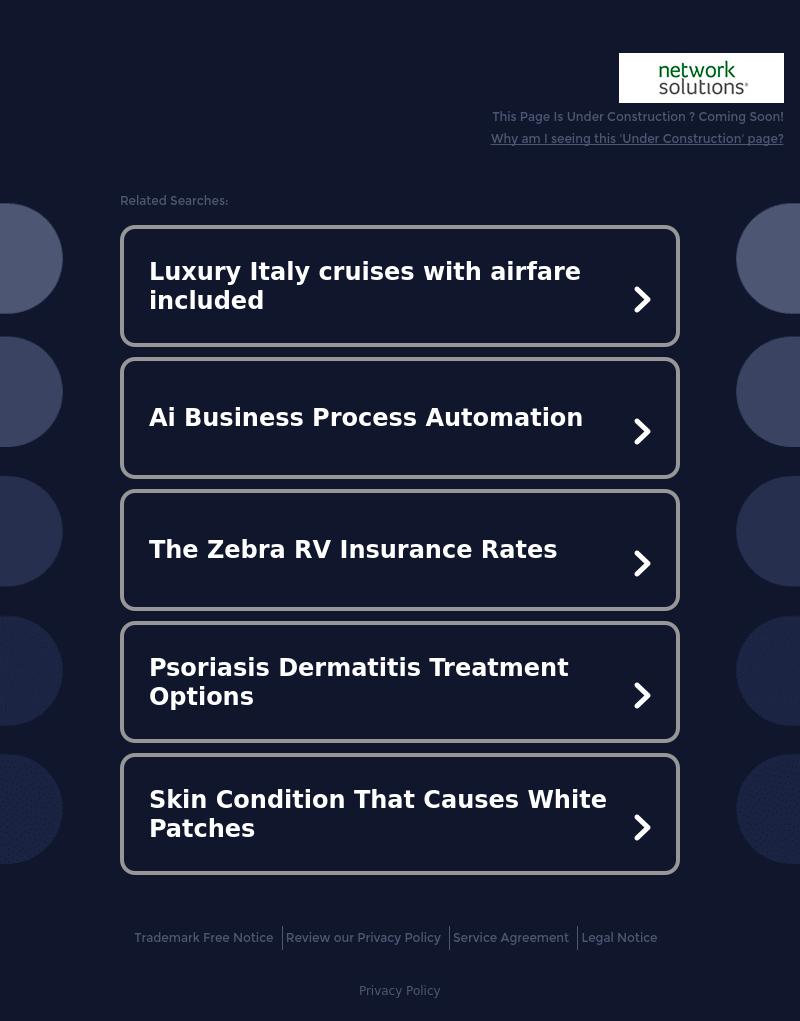This screenshot has width=800, height=1021.
Task: Click the chevron next to Ai Business Process Automation
Action: tap(642, 431)
